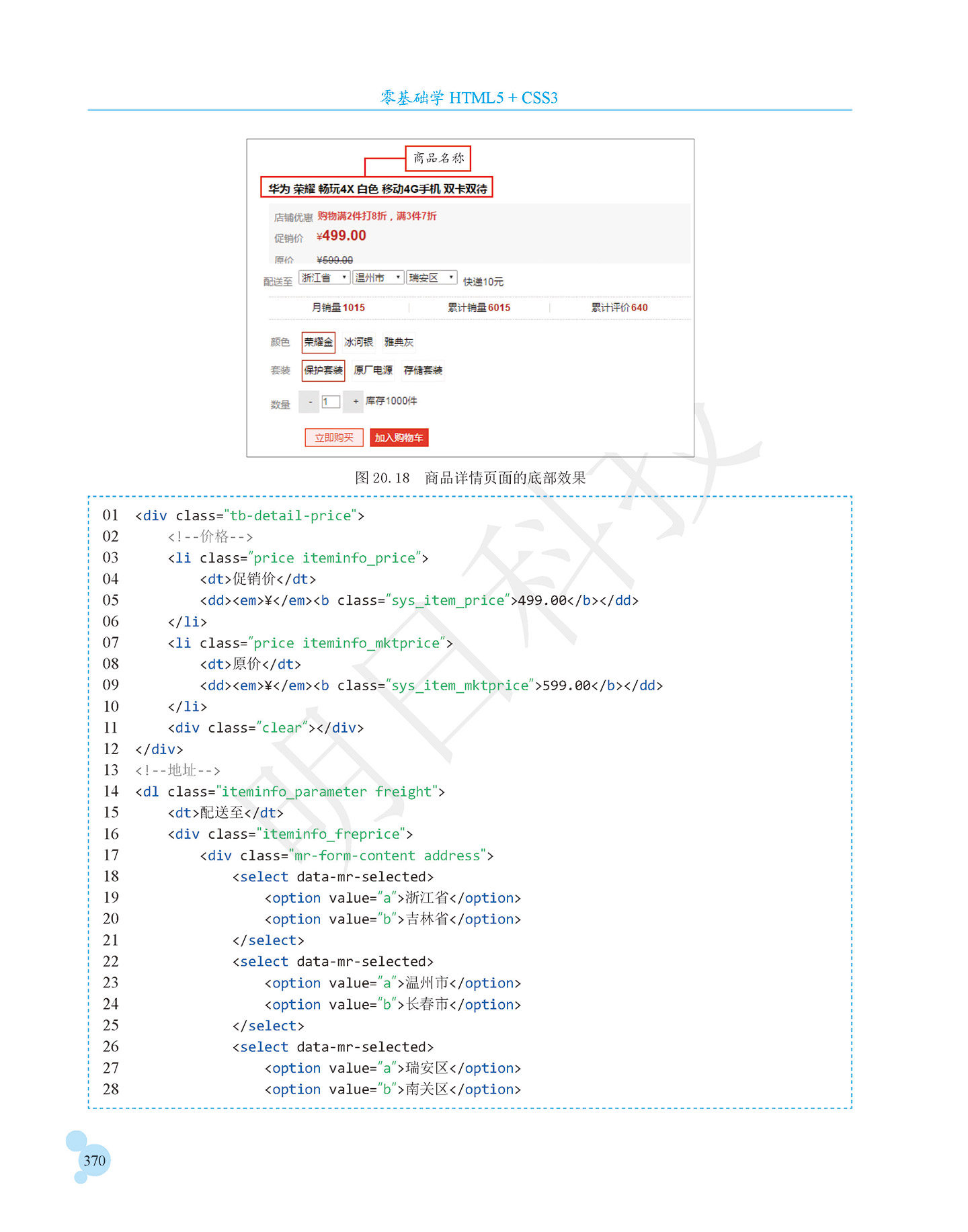Click code line 11 clear div

(x=266, y=728)
